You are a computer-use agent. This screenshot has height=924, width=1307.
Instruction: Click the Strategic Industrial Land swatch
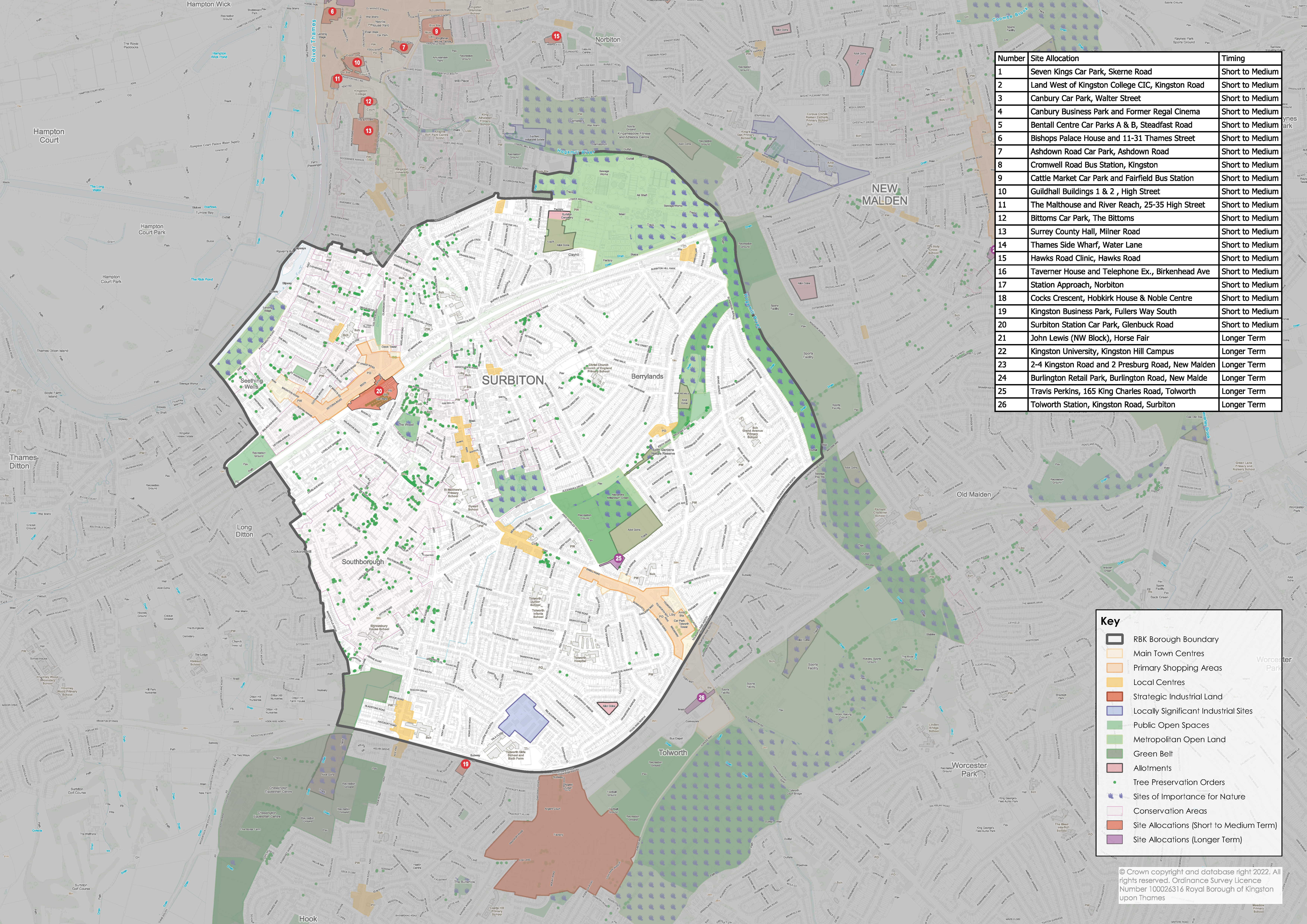coord(1115,696)
